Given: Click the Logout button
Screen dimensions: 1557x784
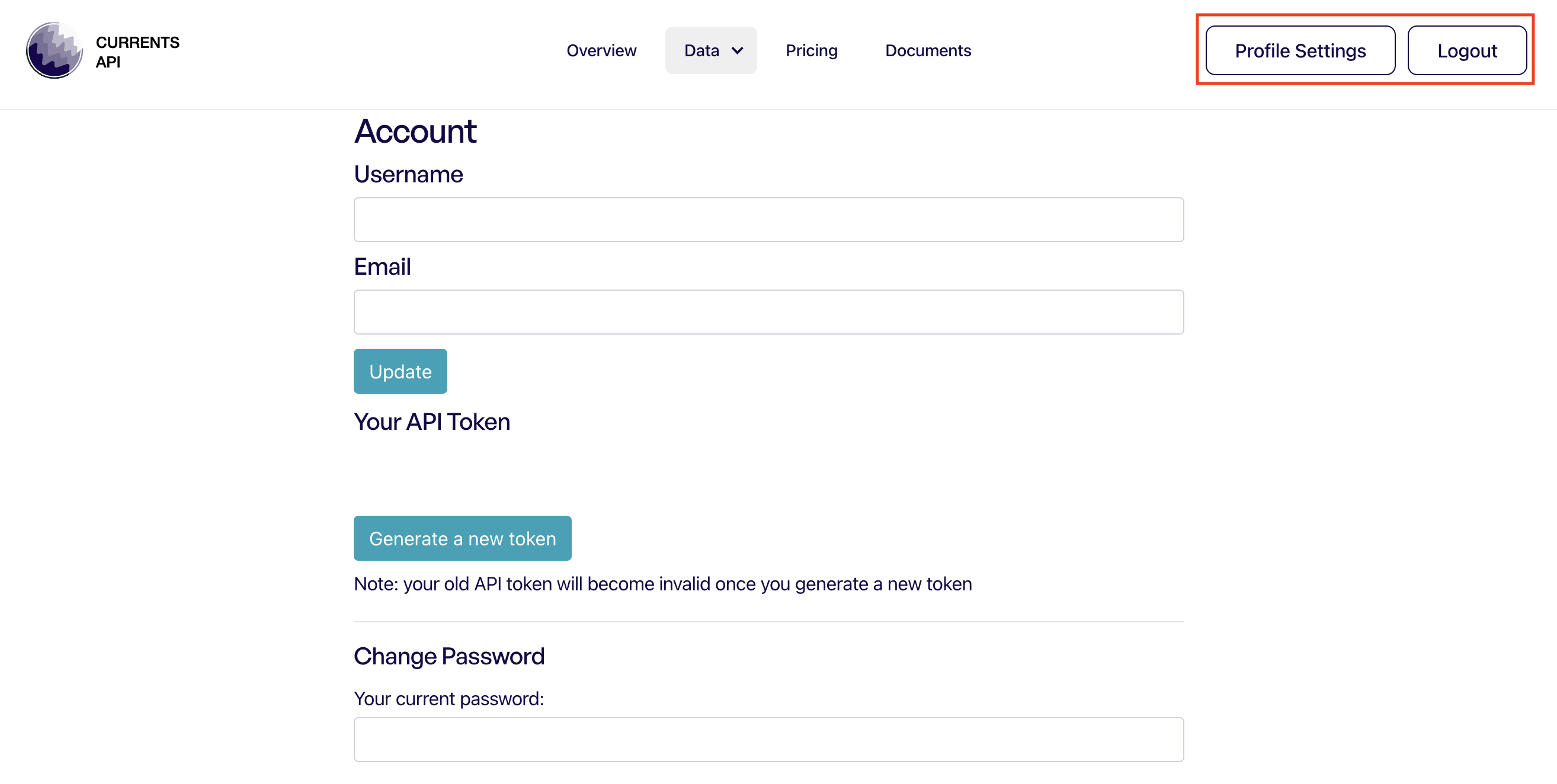Looking at the screenshot, I should pyautogui.click(x=1467, y=51).
